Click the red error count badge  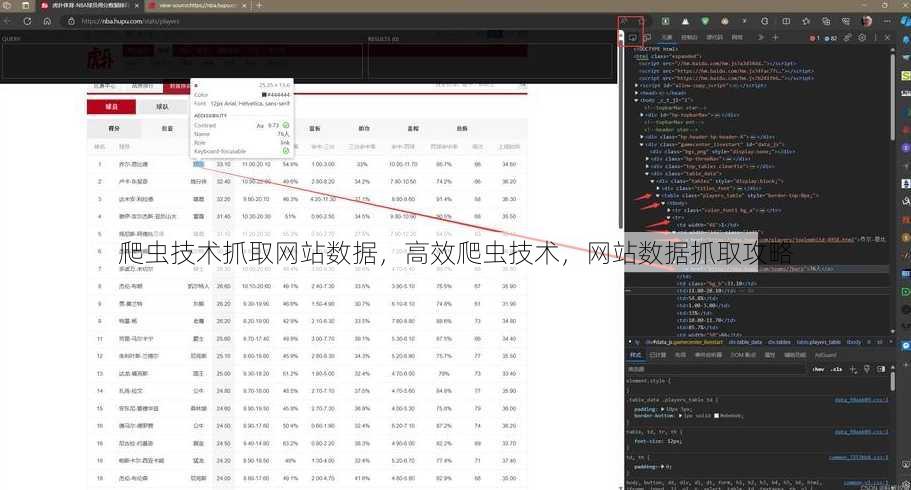coord(814,38)
